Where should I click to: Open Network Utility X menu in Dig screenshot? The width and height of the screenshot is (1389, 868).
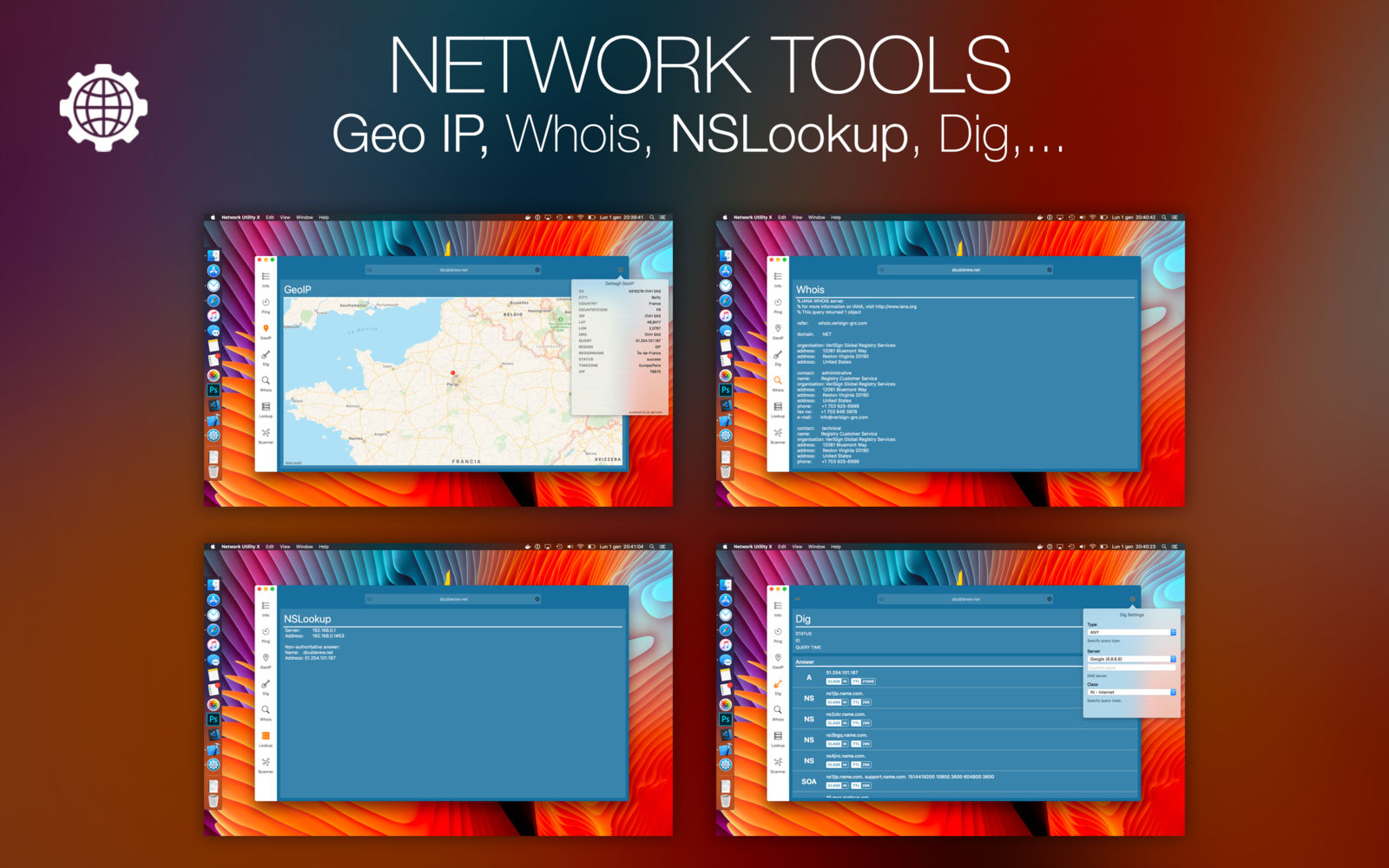pyautogui.click(x=753, y=547)
